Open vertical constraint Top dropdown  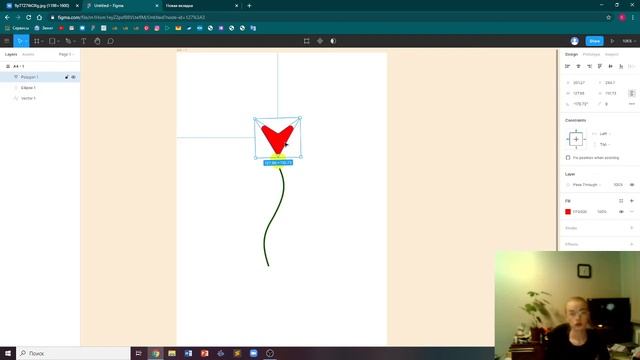(x=604, y=144)
